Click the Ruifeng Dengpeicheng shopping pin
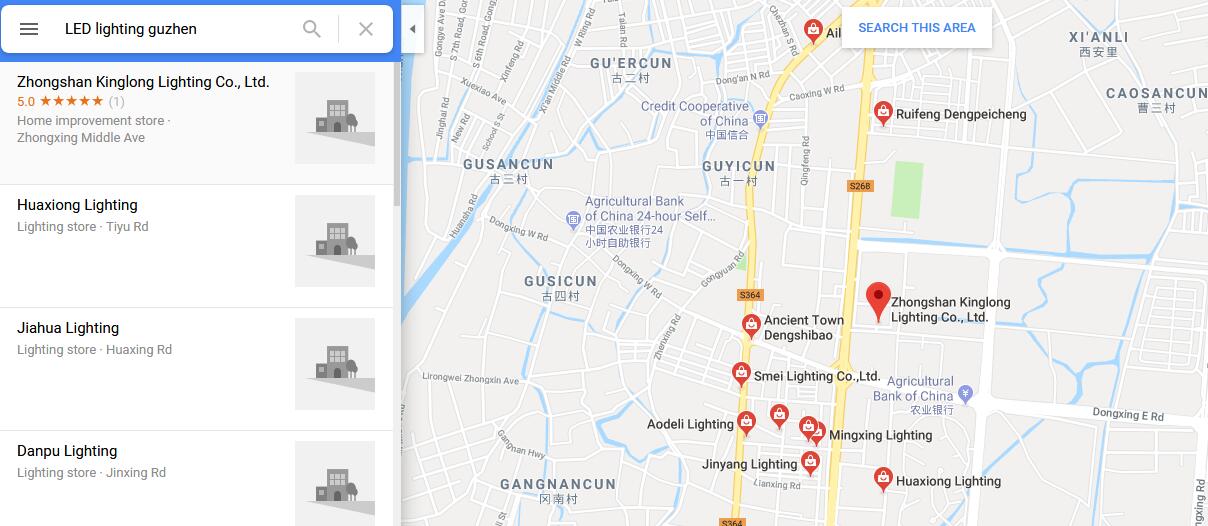 (883, 113)
